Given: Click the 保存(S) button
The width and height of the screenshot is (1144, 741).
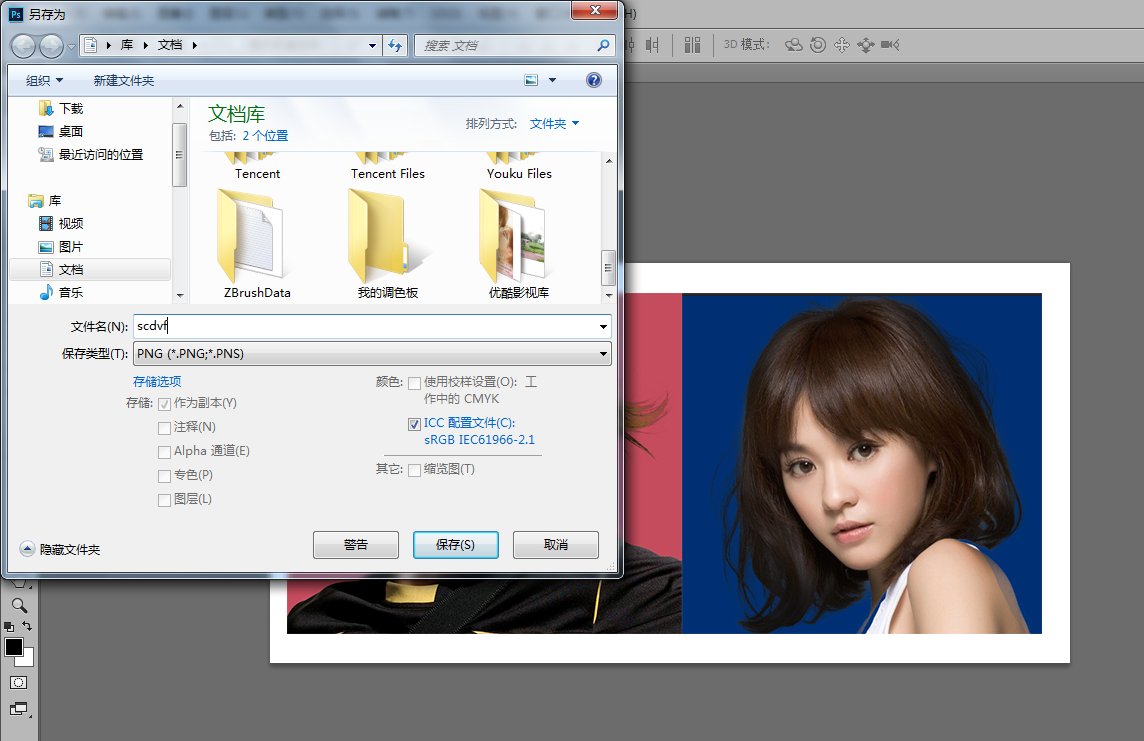Looking at the screenshot, I should click(x=455, y=544).
